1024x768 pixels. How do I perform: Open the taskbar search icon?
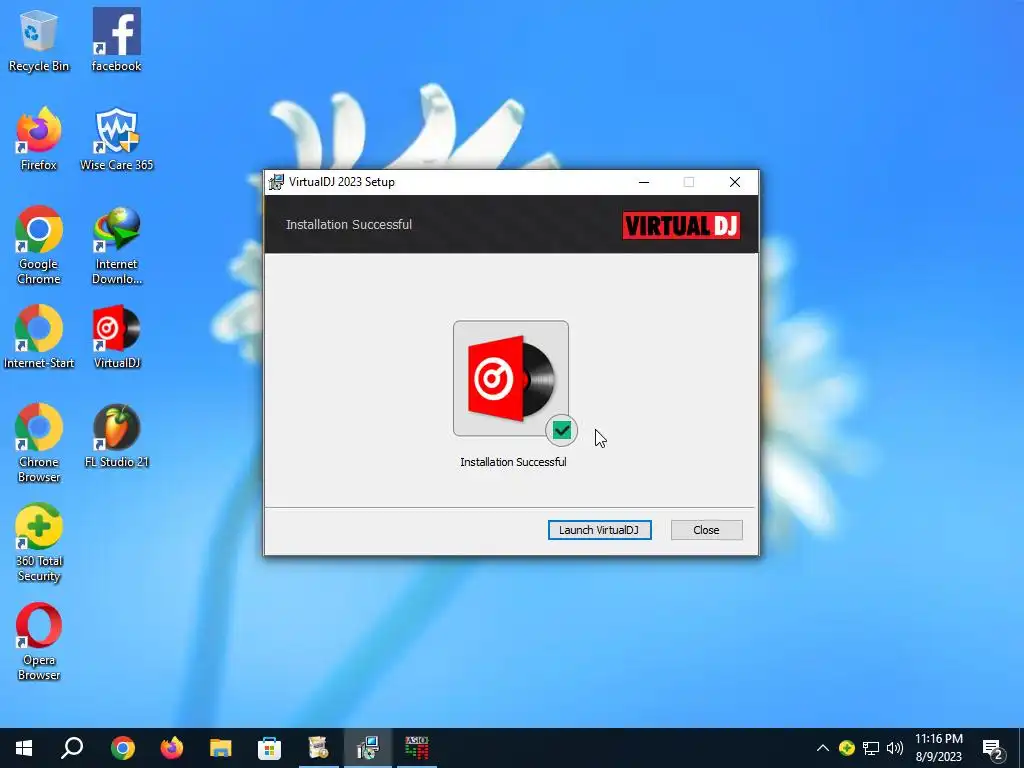coord(72,748)
